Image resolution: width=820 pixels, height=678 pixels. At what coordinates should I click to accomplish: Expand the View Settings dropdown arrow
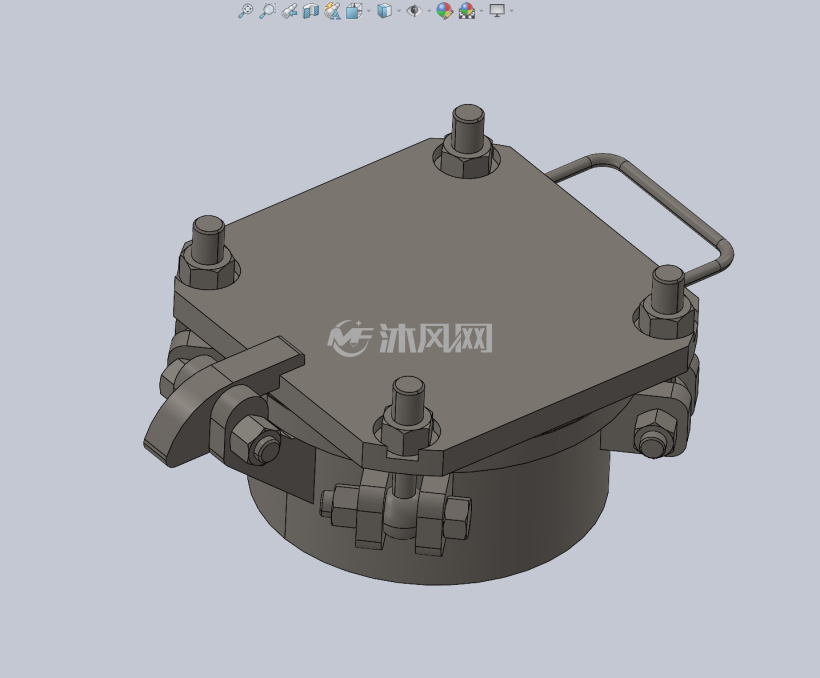coord(511,11)
